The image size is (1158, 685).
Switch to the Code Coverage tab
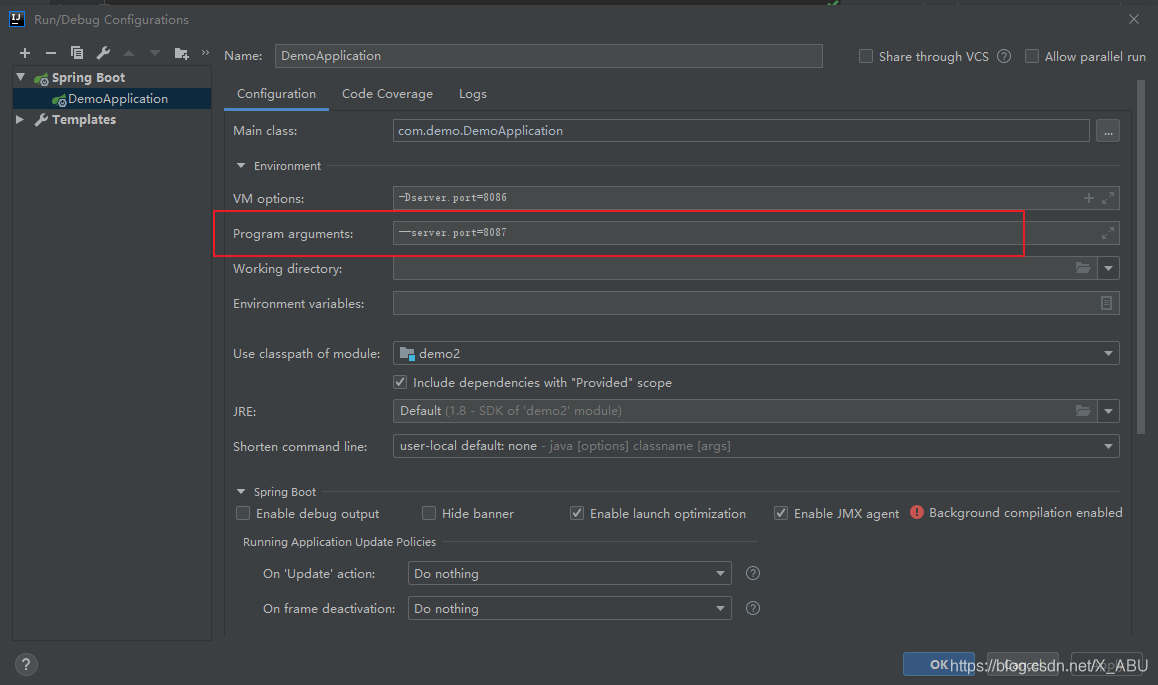click(387, 94)
